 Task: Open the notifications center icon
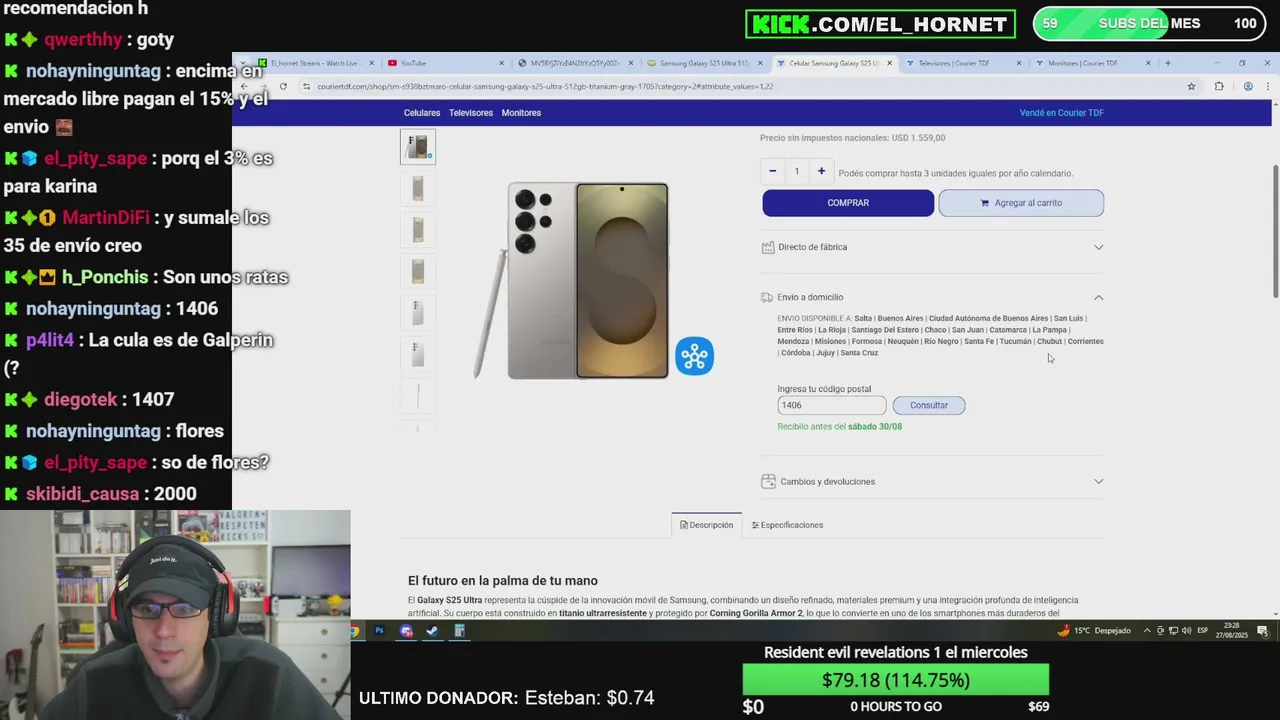(1263, 631)
